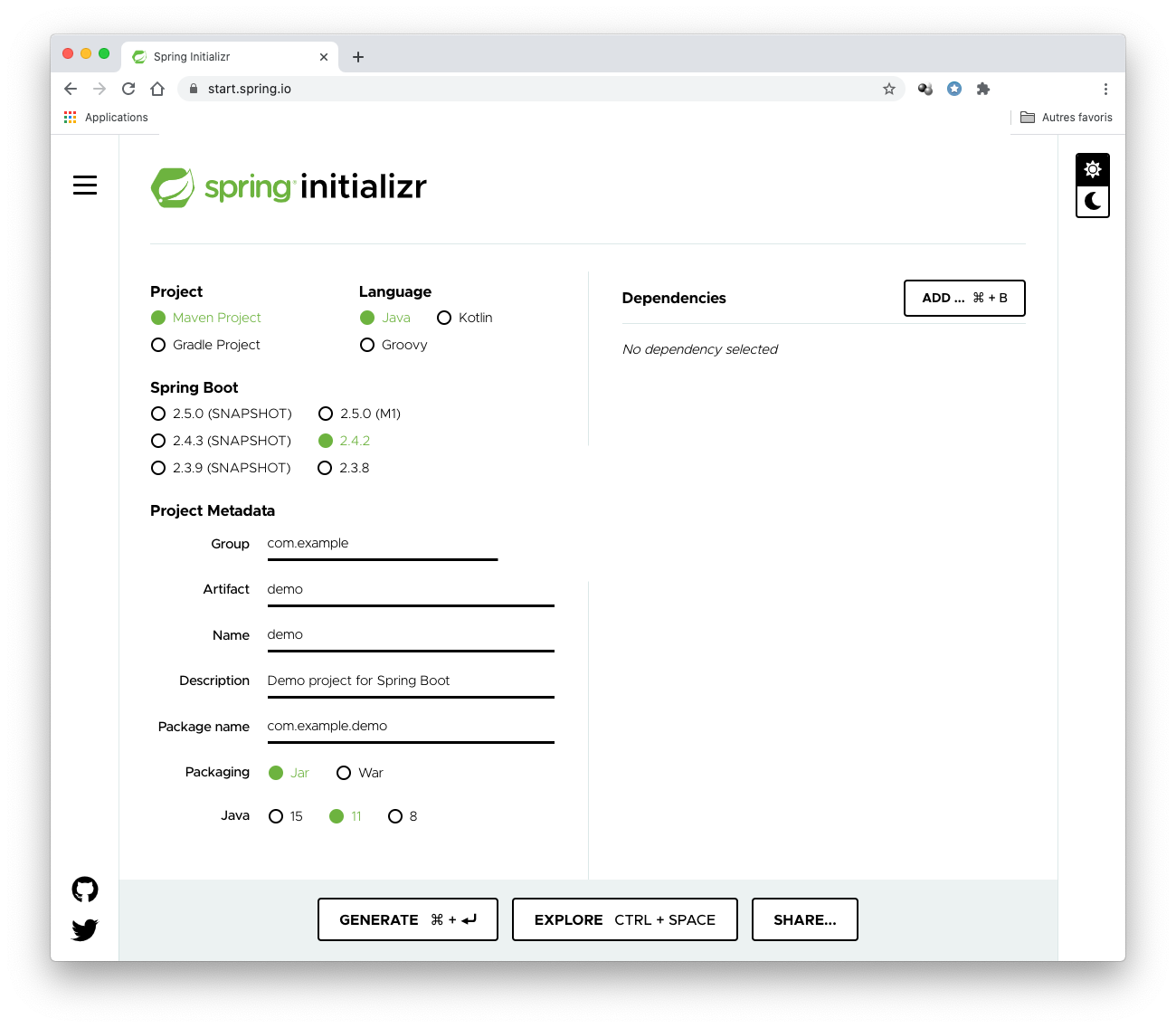Click the start.spring.io address bar
1176x1028 pixels.
[541, 89]
